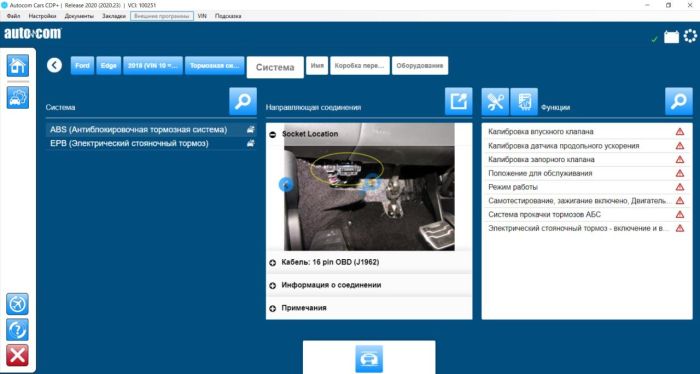Click warning triangle next to Калибровка впускного клапана
700x374 pixels.
tap(680, 132)
